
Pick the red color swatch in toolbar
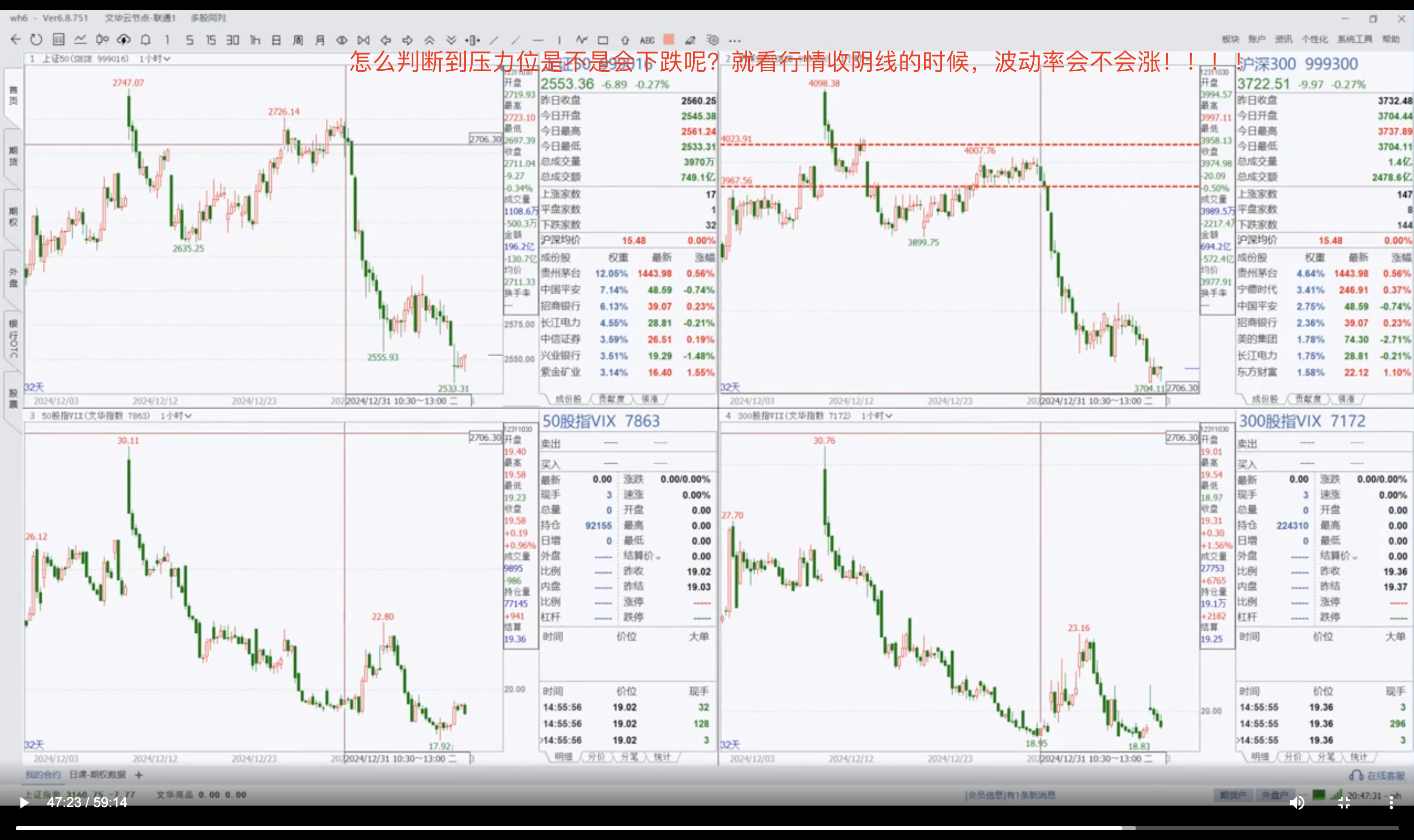point(669,39)
